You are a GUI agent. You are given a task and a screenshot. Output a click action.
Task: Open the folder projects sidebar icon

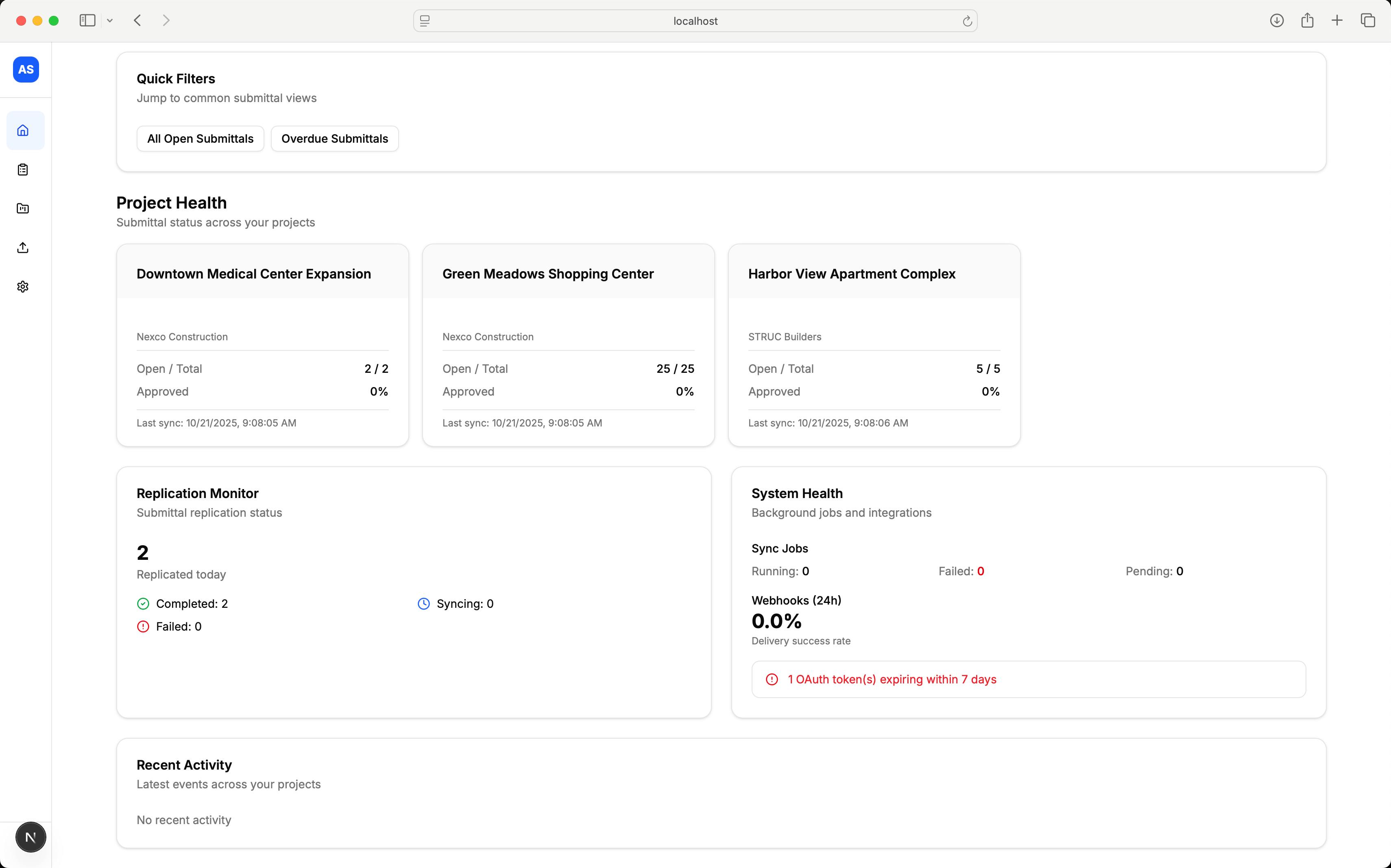coord(23,209)
